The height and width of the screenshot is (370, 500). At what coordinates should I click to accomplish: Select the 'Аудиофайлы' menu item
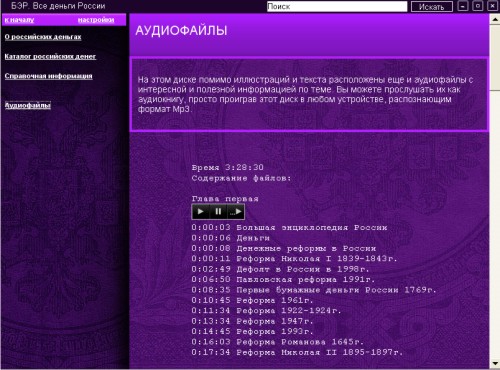[x=28, y=105]
